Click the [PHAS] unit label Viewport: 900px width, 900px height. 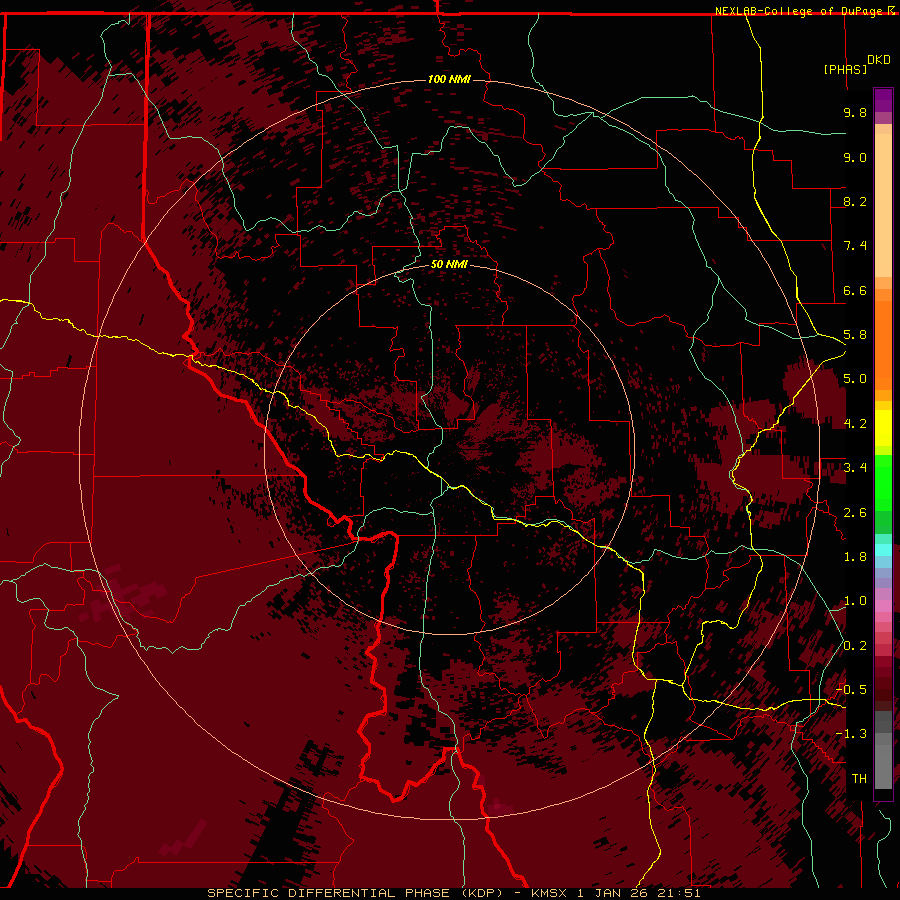[x=845, y=69]
